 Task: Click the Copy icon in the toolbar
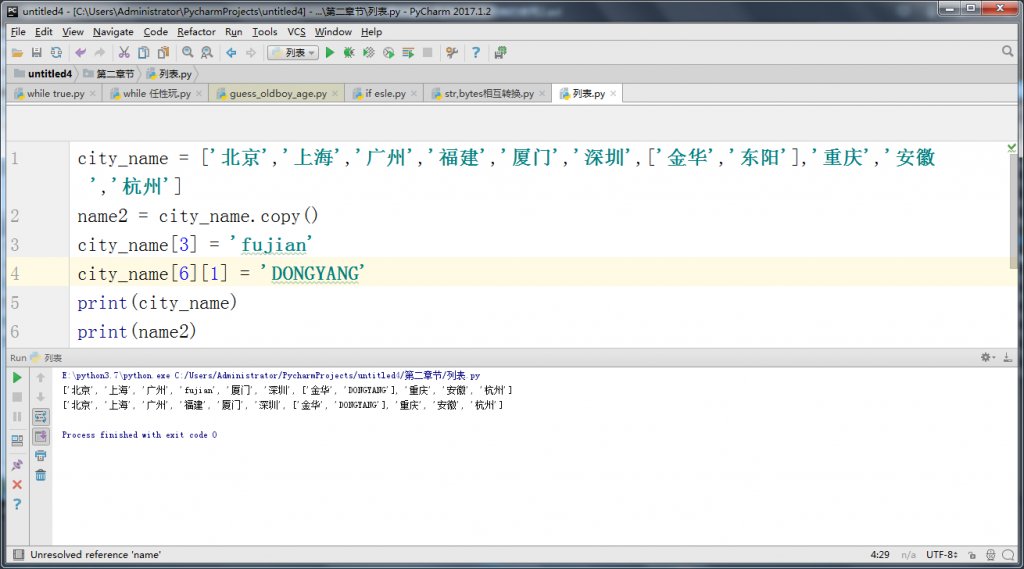coord(144,53)
